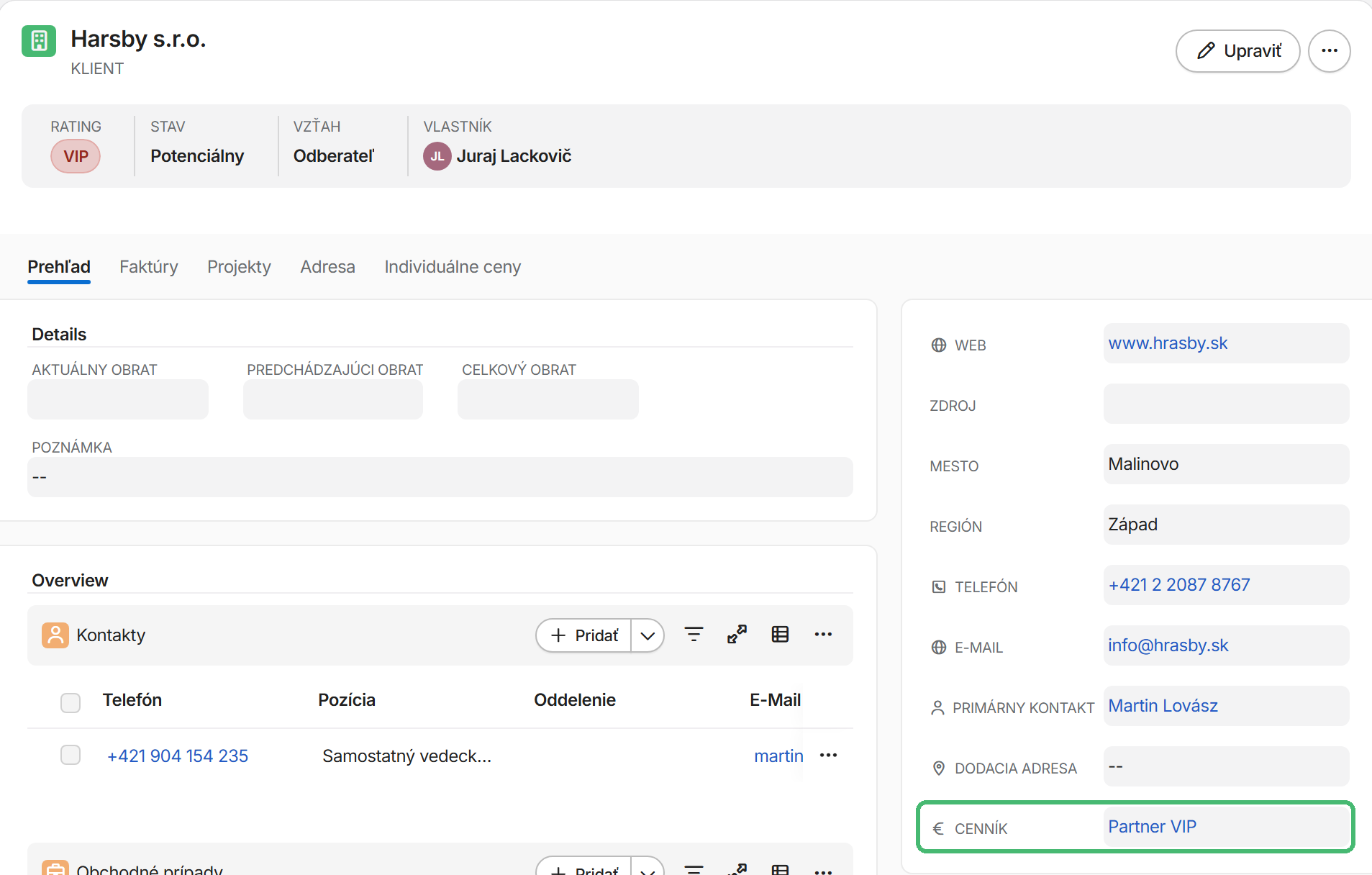This screenshot has height=875, width=1372.
Task: Expand Kontakty list to full view
Action: 737,635
